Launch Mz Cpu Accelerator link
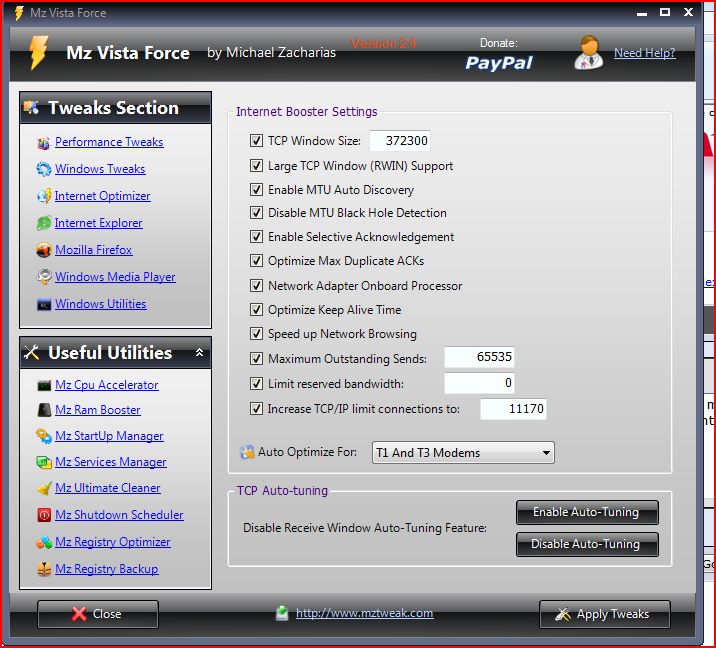The height and width of the screenshot is (648, 716). click(107, 385)
